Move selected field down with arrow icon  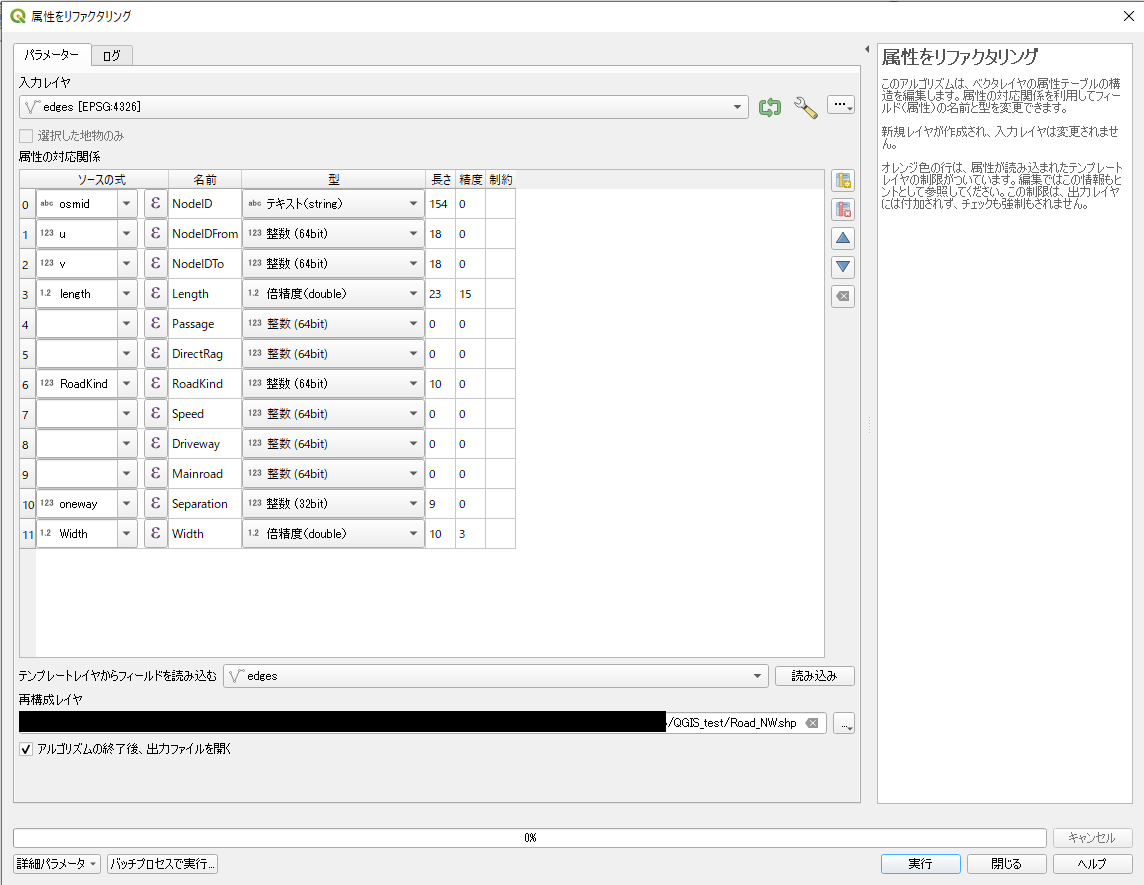coord(843,267)
